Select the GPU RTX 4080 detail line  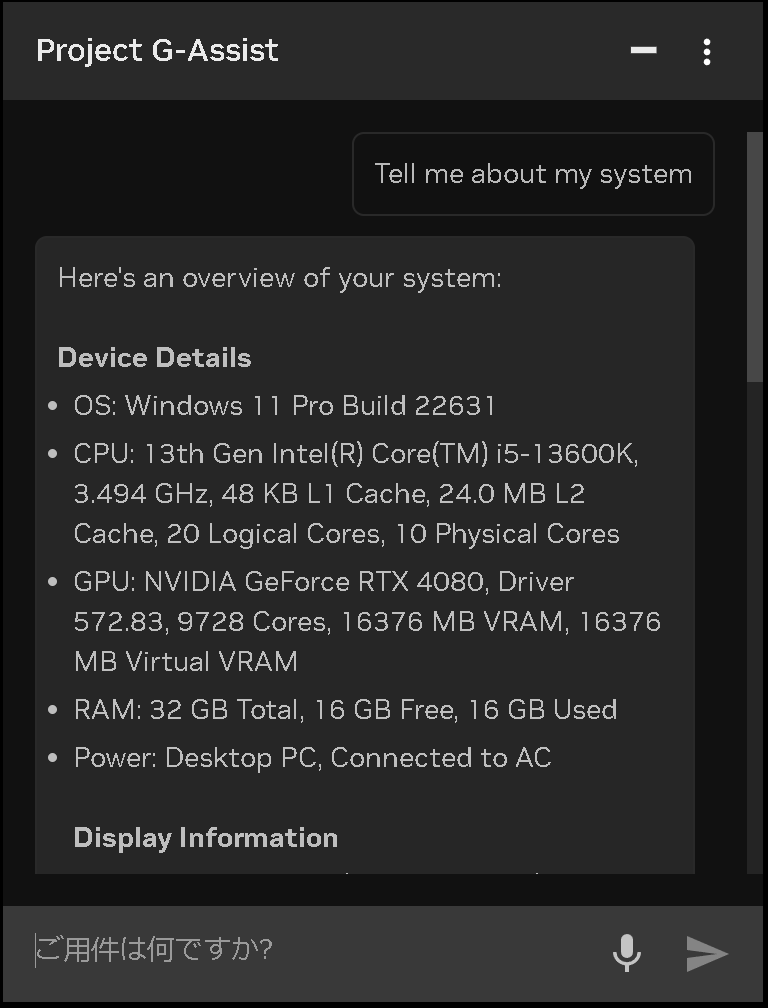366,621
